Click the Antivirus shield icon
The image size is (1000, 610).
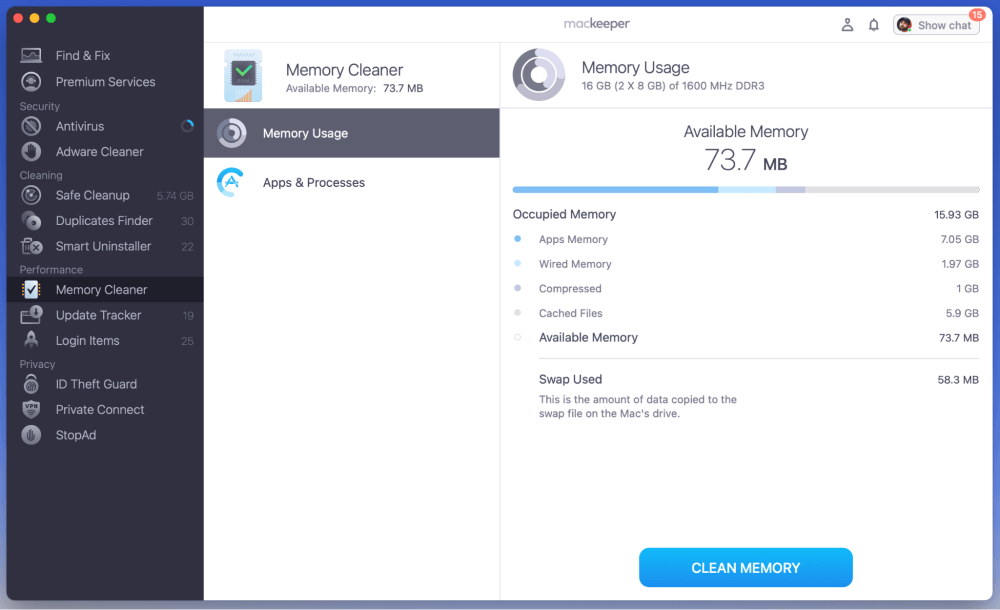tap(31, 126)
